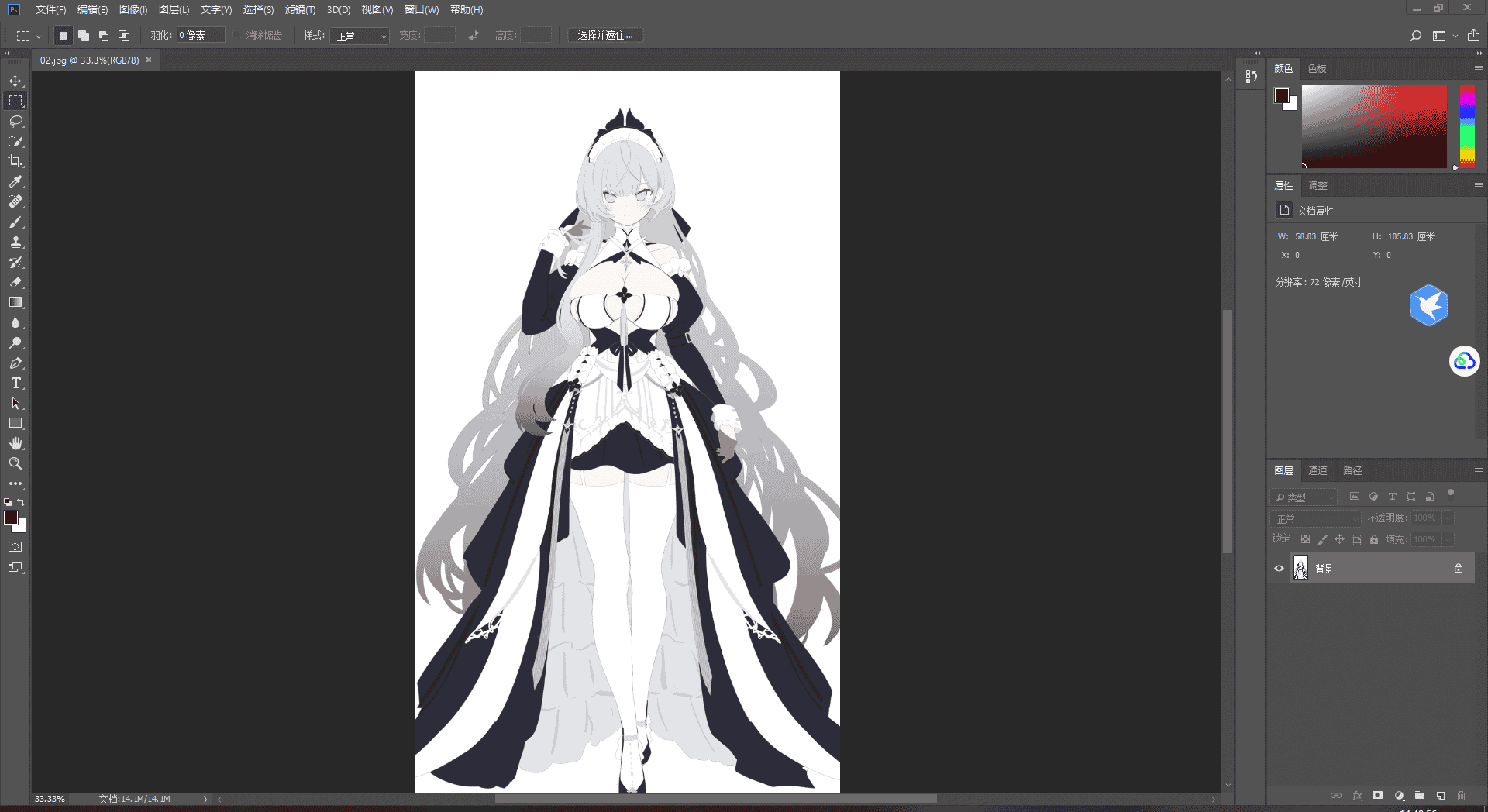1488x812 pixels.
Task: Close the 02.jpg document tab
Action: [149, 60]
